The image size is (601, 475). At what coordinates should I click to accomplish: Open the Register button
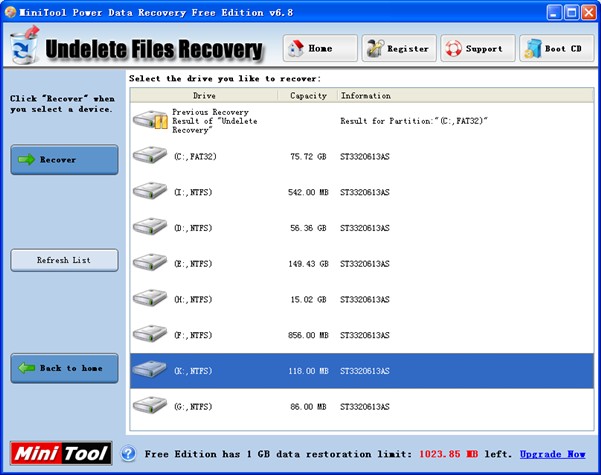click(x=399, y=48)
